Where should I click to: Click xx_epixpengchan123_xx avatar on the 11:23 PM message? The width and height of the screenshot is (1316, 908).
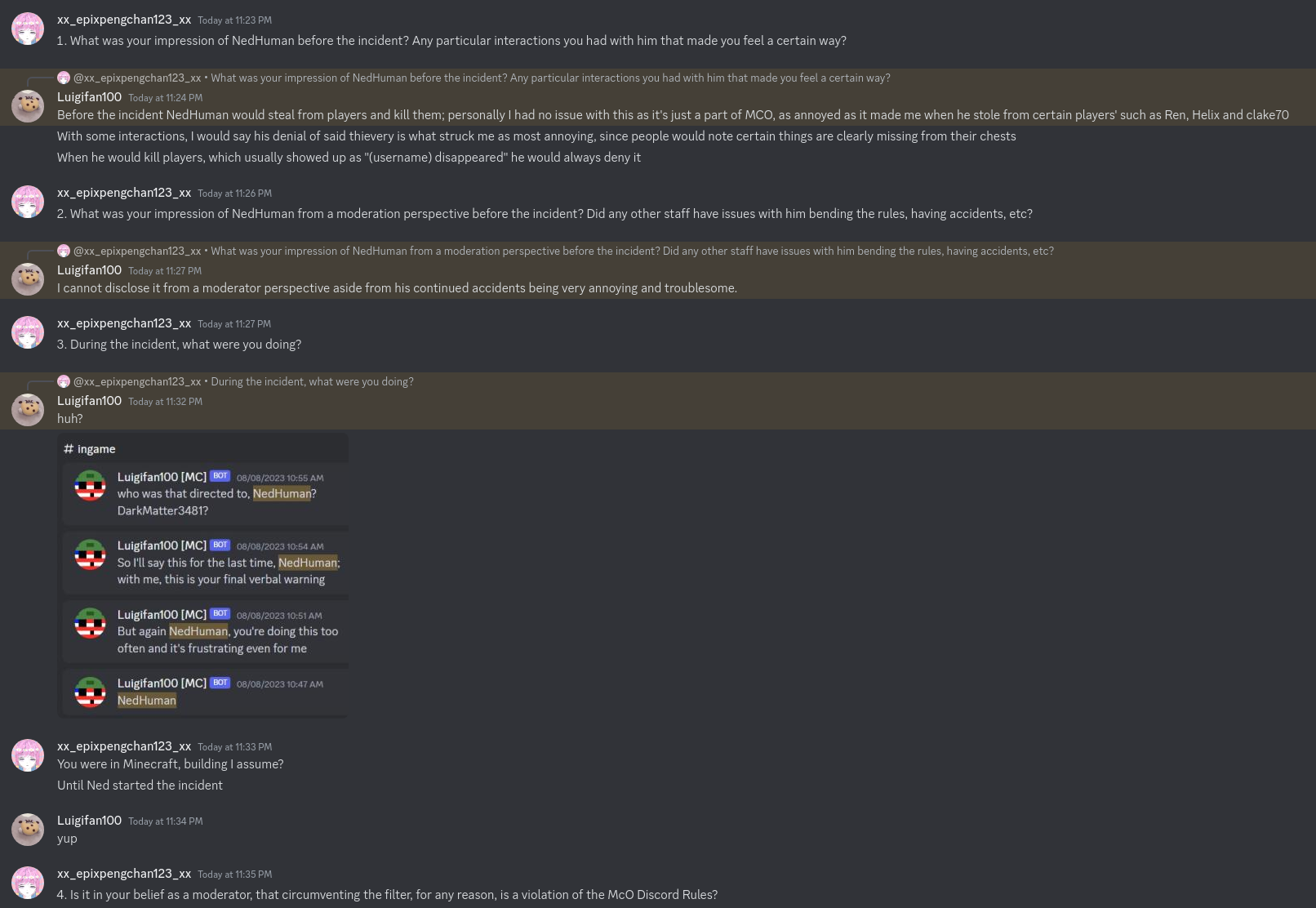27,29
